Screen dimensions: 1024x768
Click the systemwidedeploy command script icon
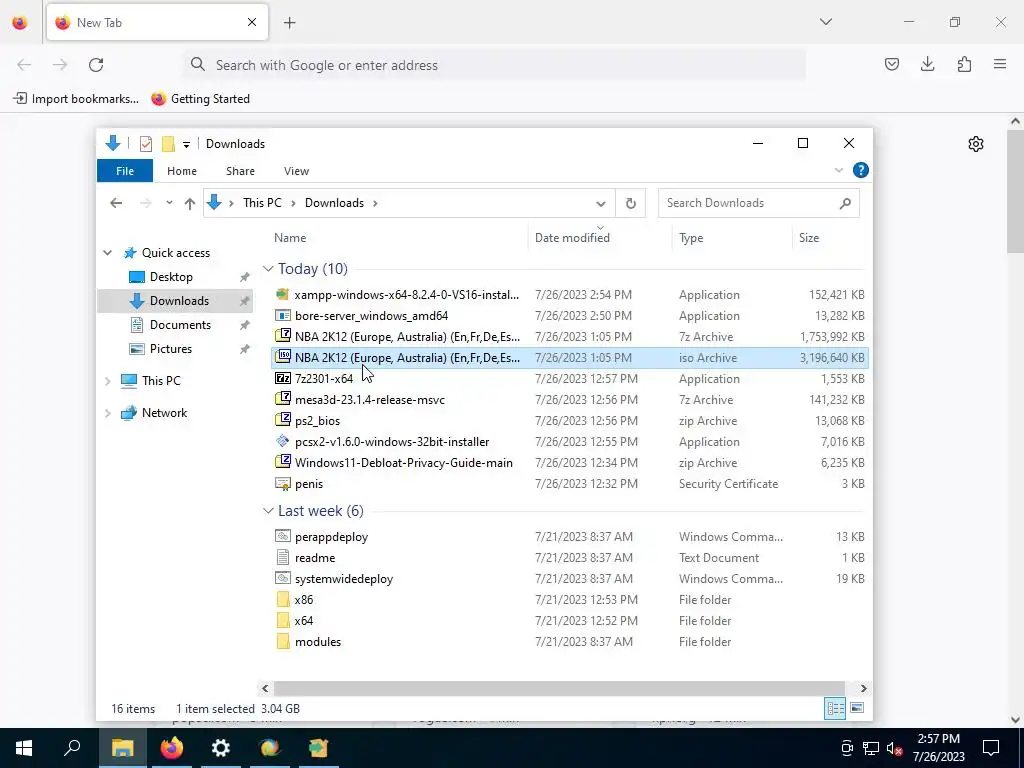pos(282,578)
